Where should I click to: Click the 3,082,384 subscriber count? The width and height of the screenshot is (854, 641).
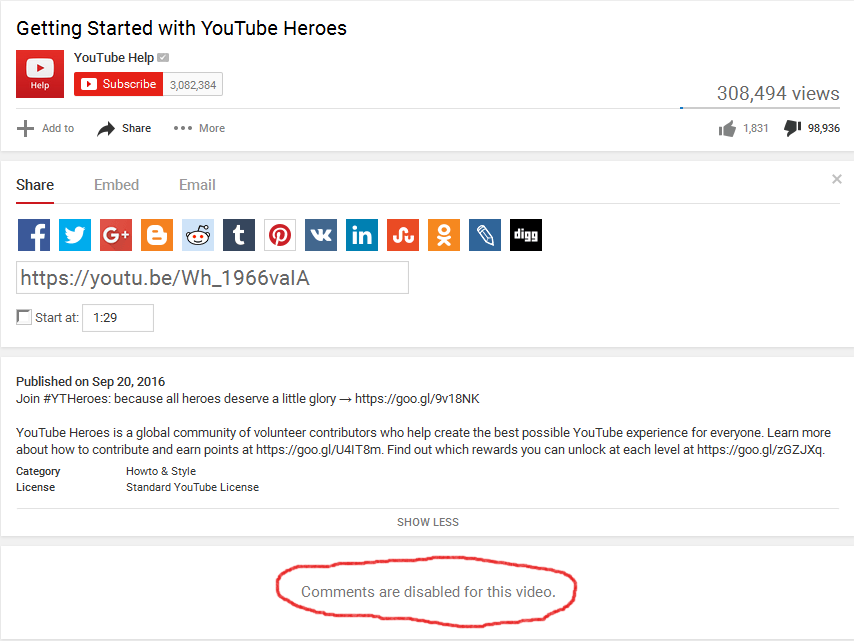pyautogui.click(x=193, y=85)
